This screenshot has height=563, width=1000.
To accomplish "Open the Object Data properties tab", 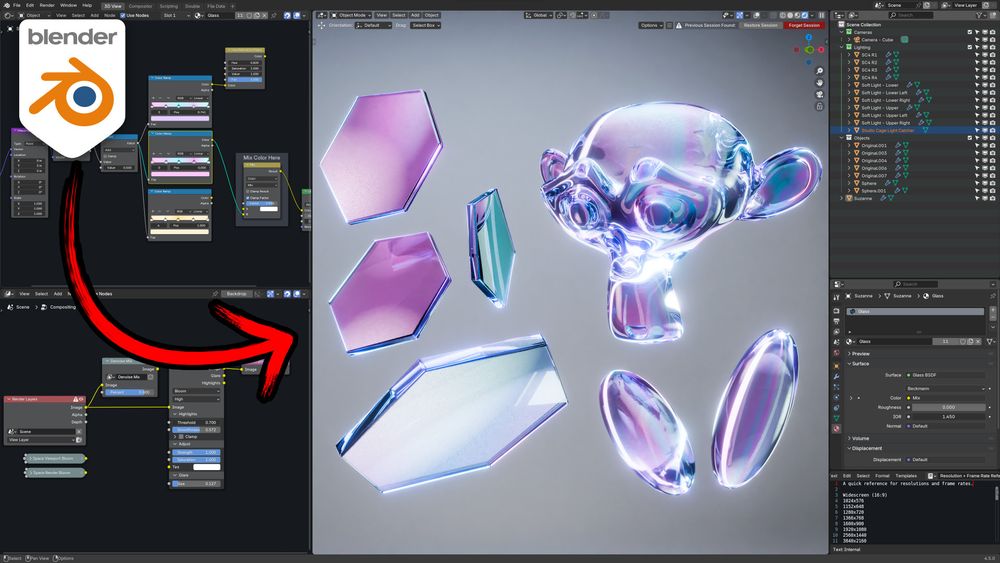I will tap(836, 418).
